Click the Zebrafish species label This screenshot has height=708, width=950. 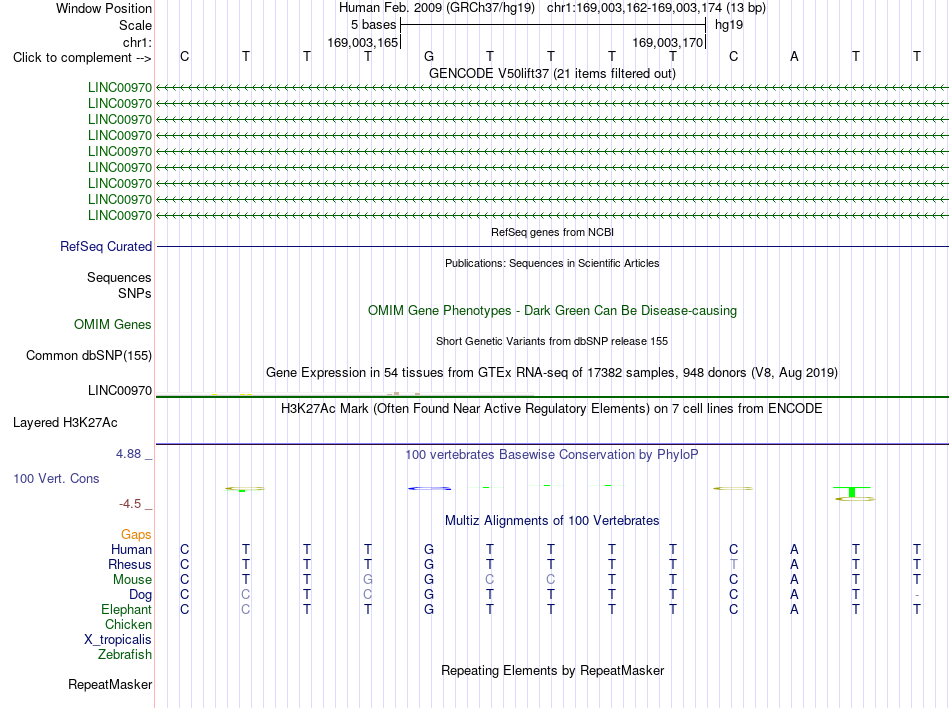125,655
